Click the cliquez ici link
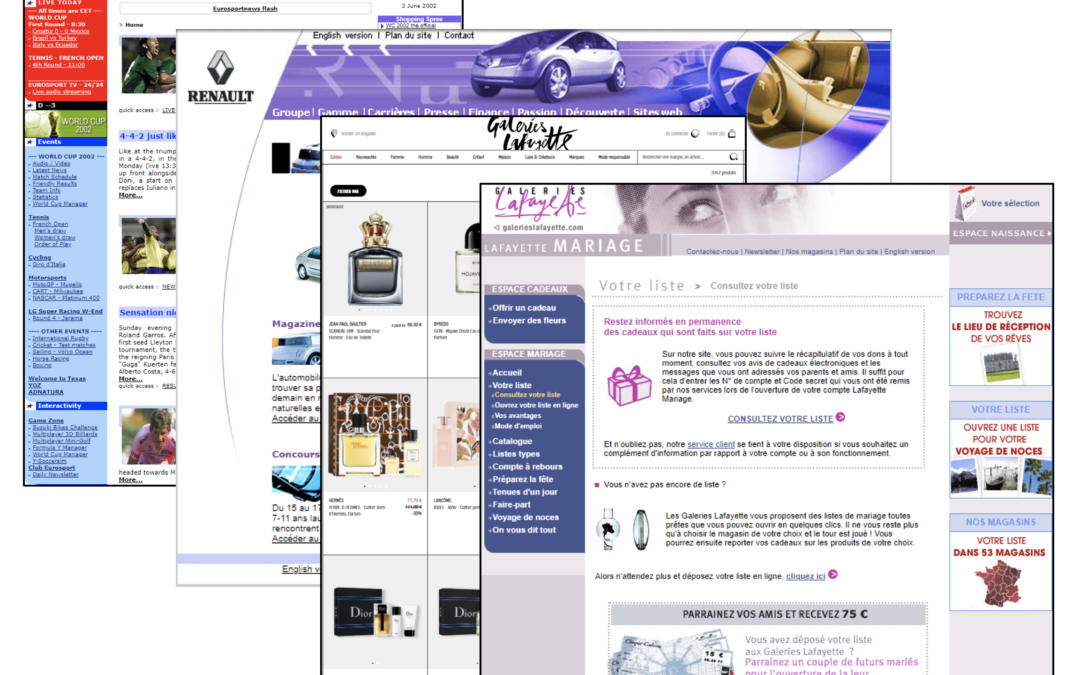 click(x=805, y=576)
